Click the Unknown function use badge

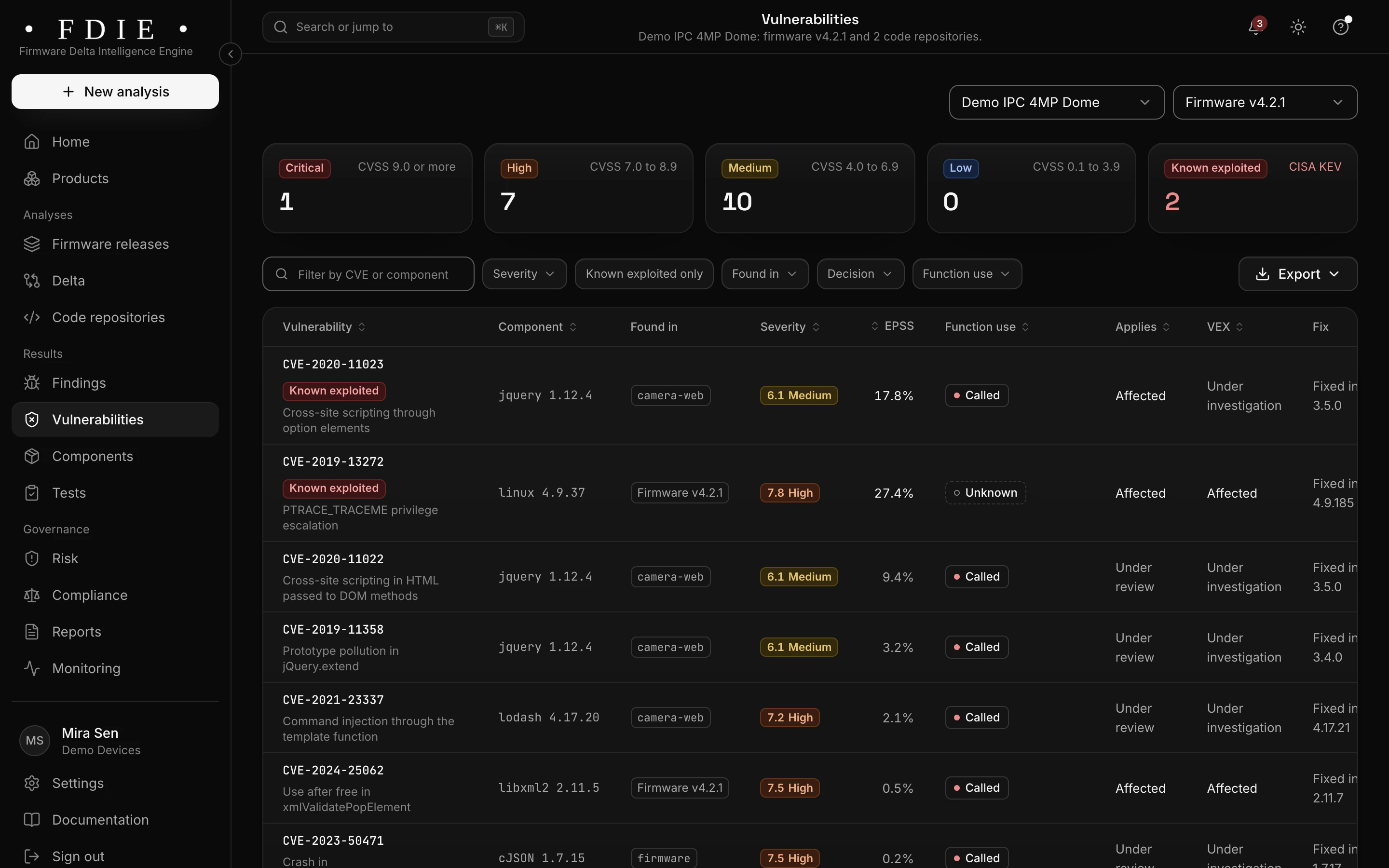(x=985, y=492)
